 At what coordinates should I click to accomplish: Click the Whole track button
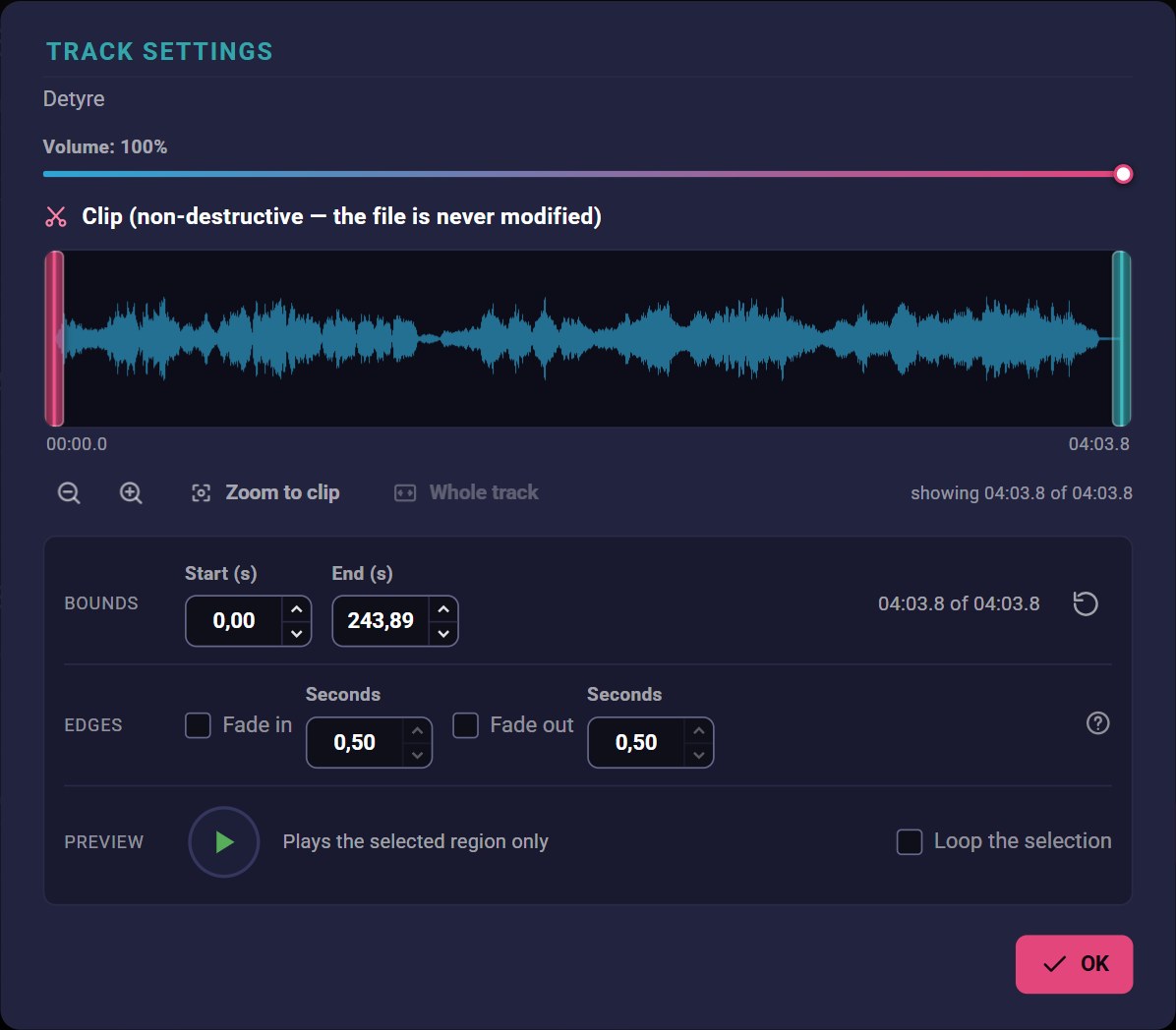click(x=466, y=492)
